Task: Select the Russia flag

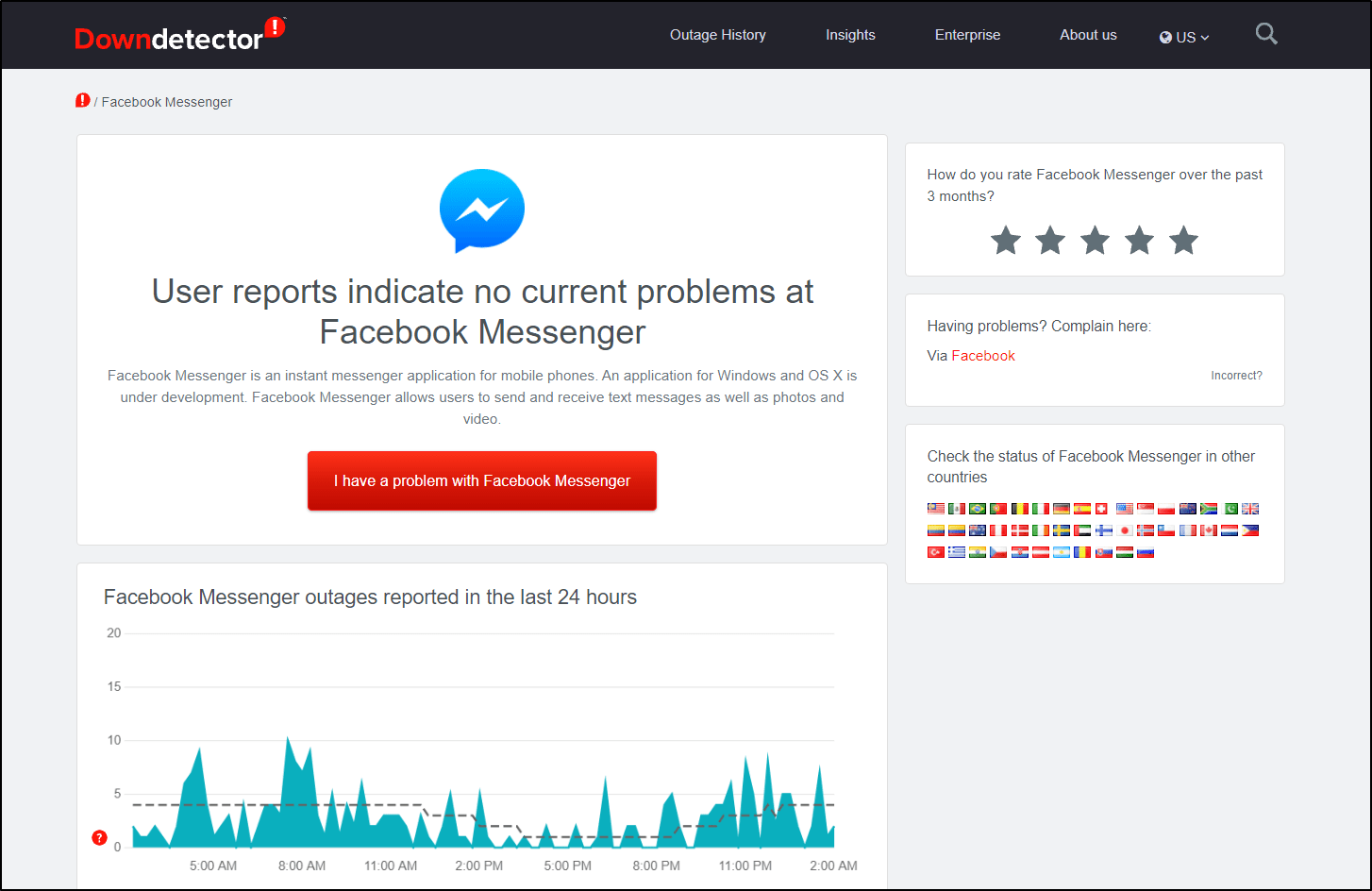Action: (1146, 552)
